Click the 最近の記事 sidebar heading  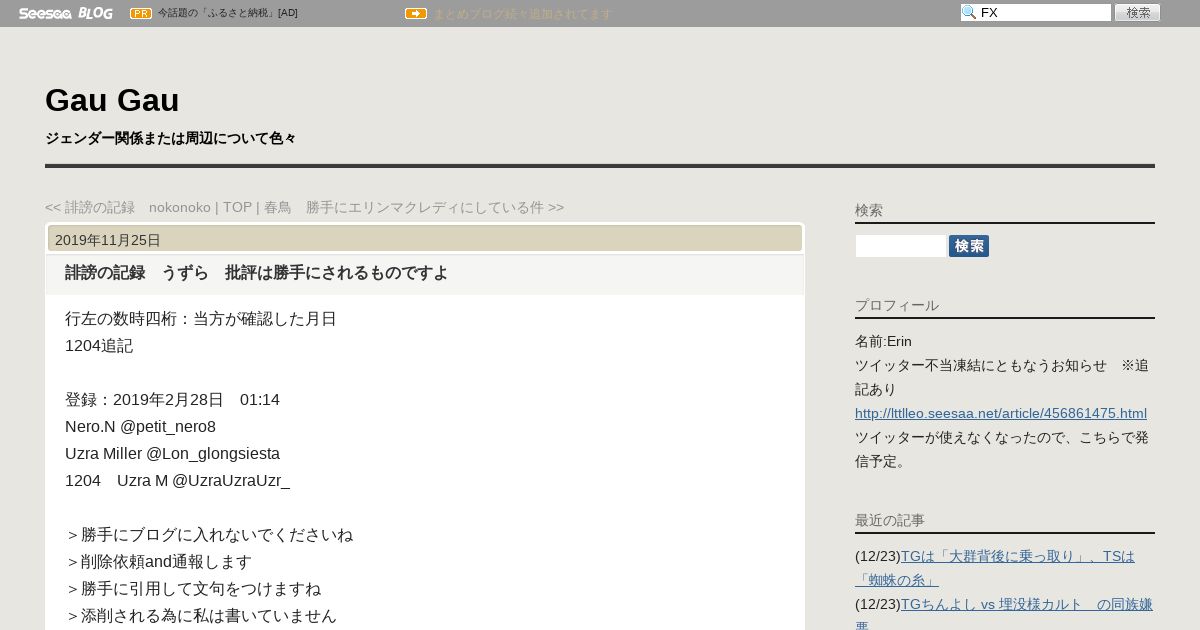click(890, 520)
